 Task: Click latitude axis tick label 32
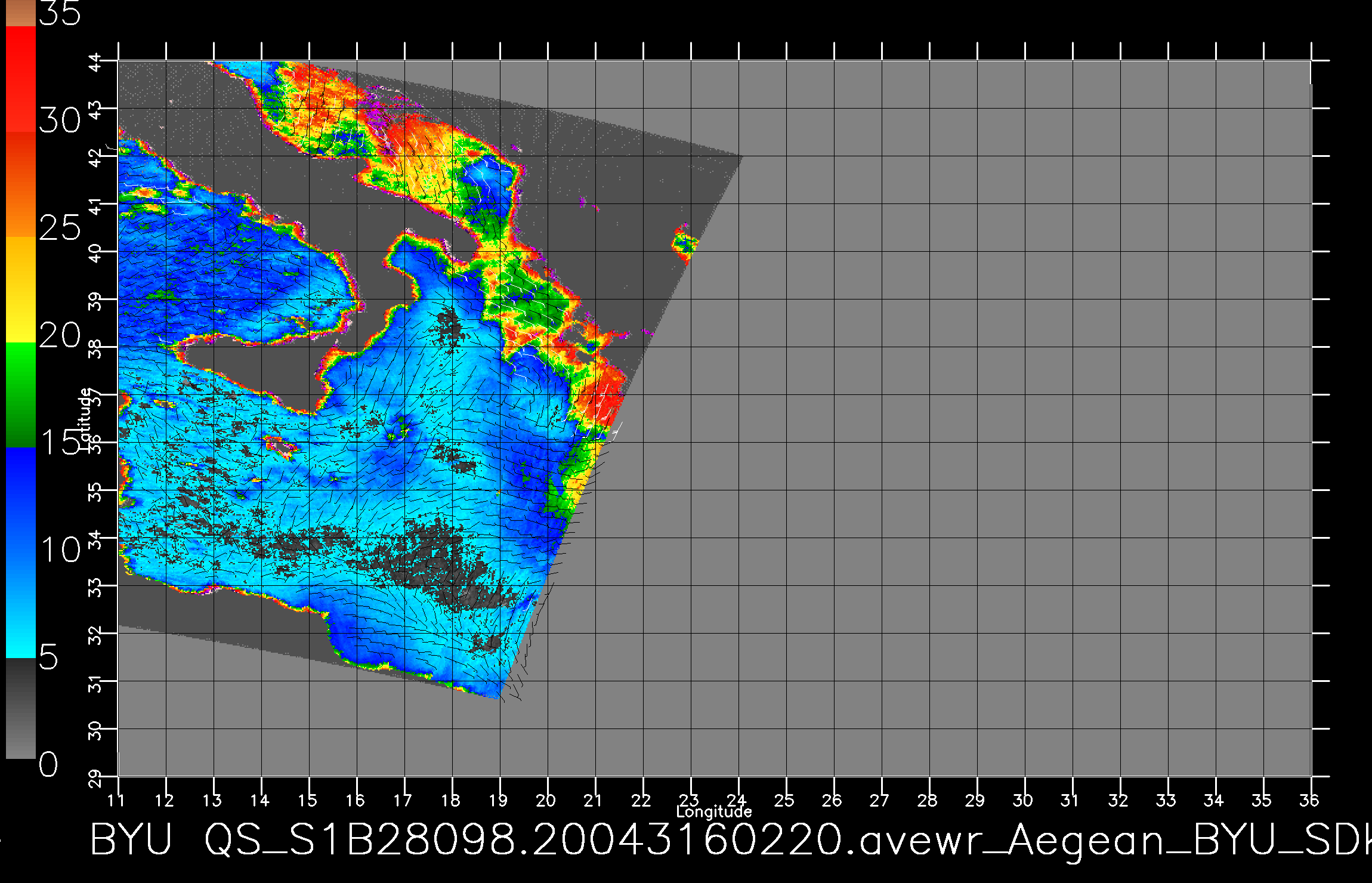95,635
